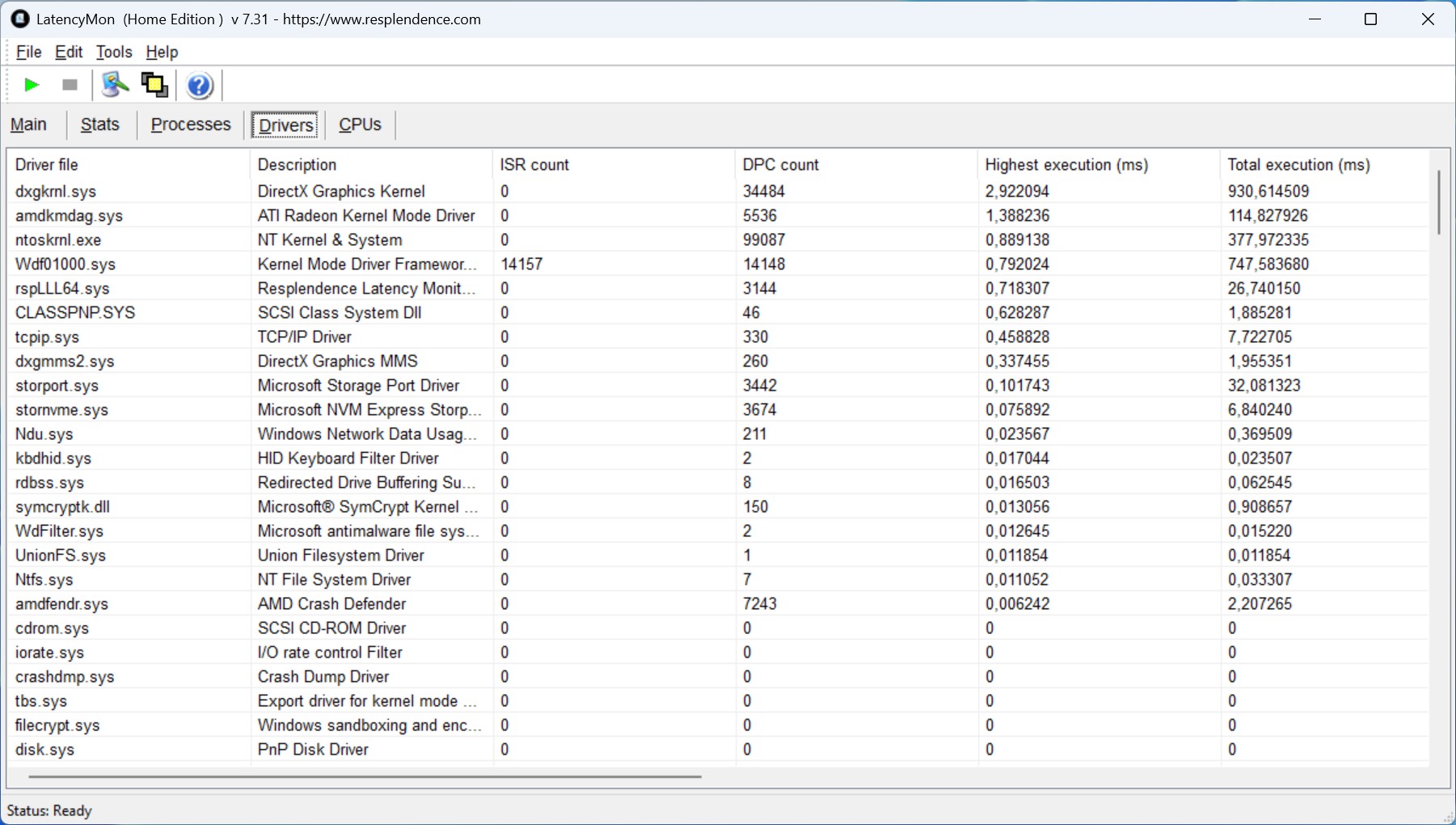Click the LatencyMon app icon in title bar
This screenshot has height=825, width=1456.
click(x=20, y=19)
